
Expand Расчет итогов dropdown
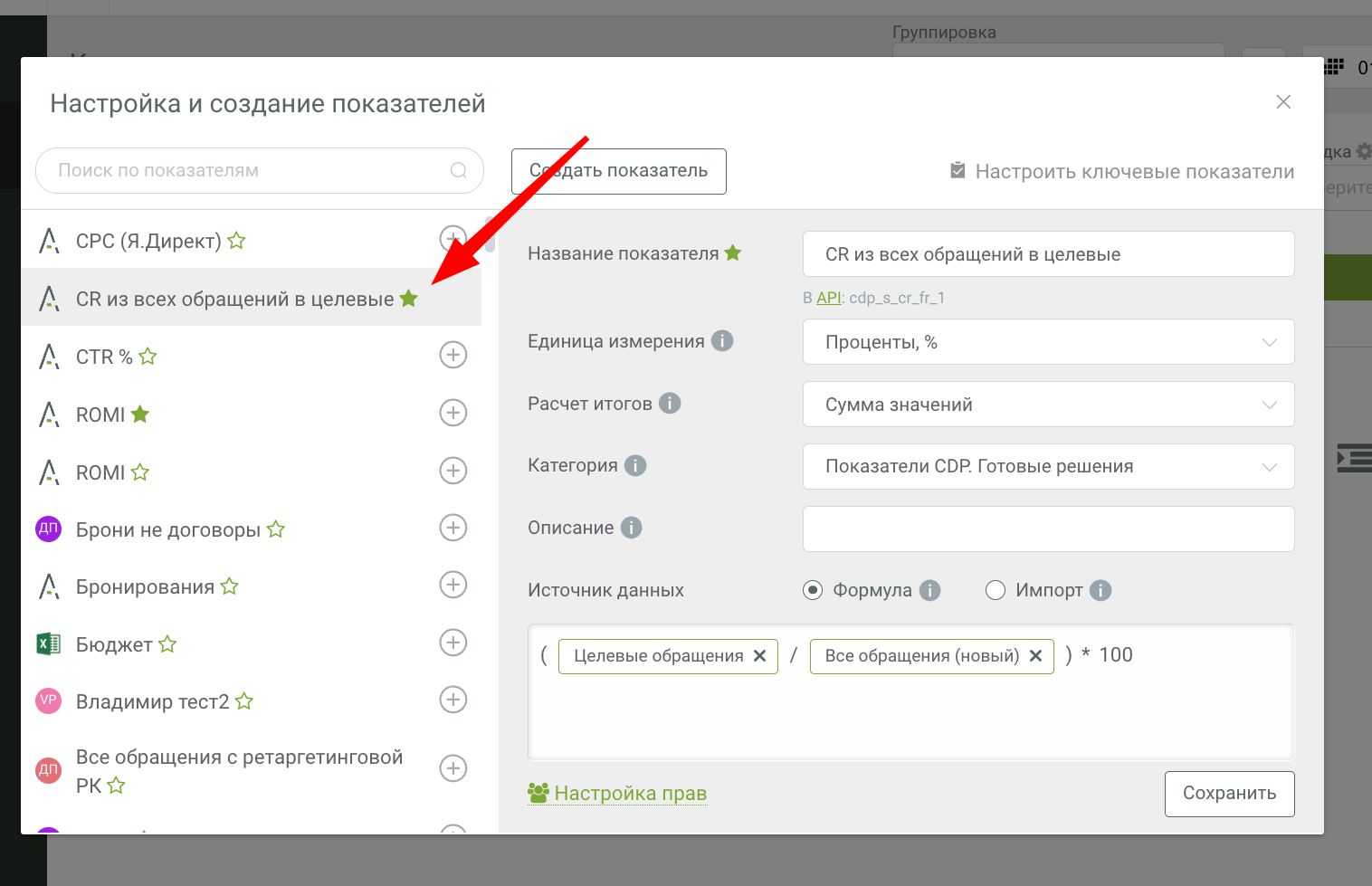[x=1048, y=405]
